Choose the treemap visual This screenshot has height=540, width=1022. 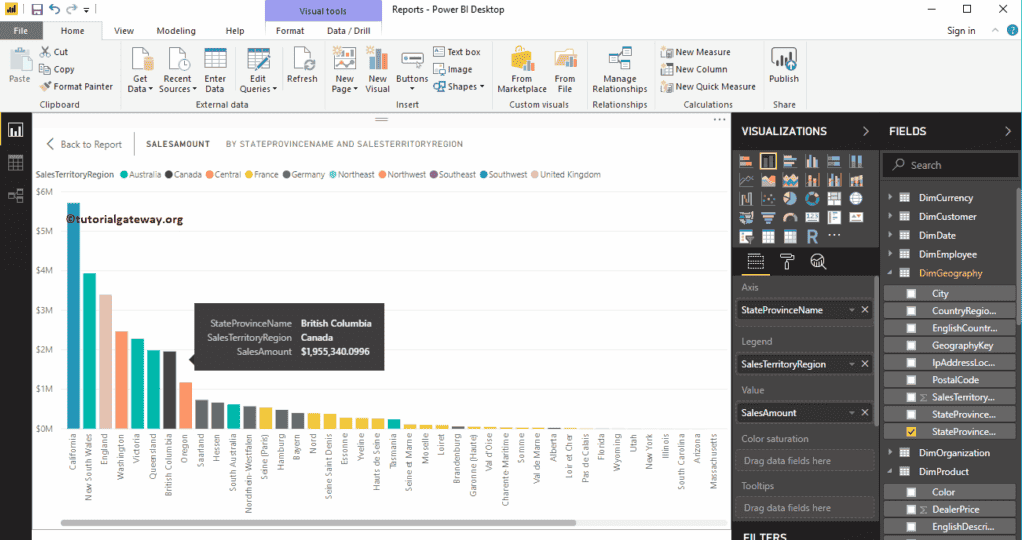(x=834, y=198)
